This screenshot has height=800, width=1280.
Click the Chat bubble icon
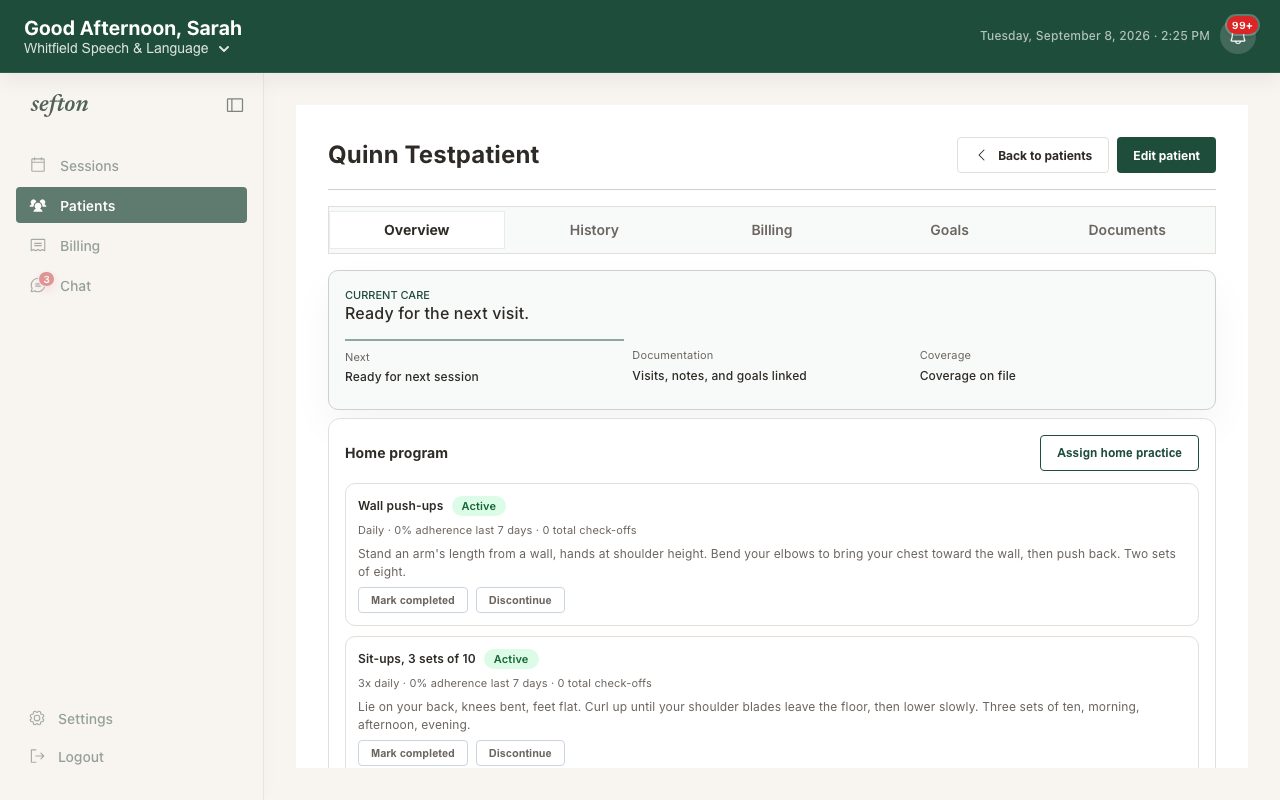point(38,286)
